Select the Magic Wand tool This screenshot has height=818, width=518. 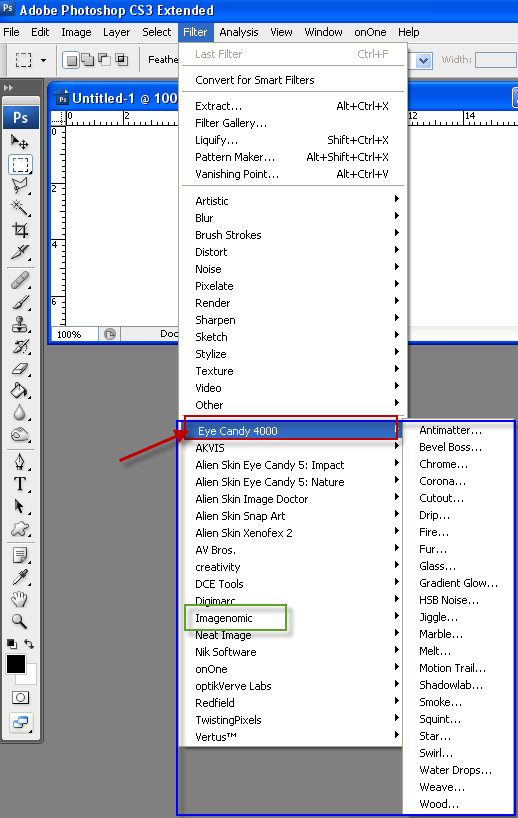point(20,208)
